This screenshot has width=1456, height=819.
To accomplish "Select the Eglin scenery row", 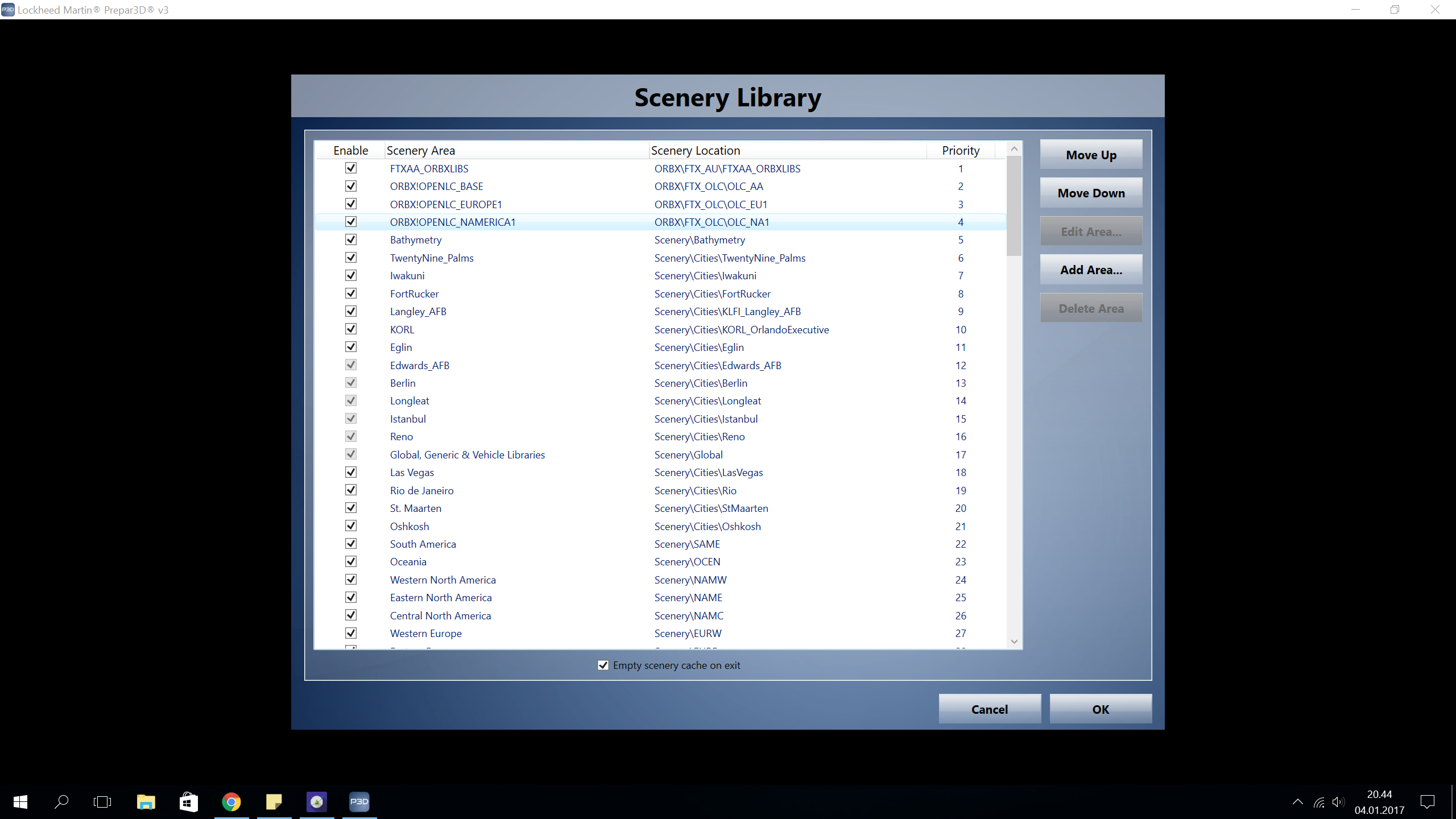I will point(660,347).
